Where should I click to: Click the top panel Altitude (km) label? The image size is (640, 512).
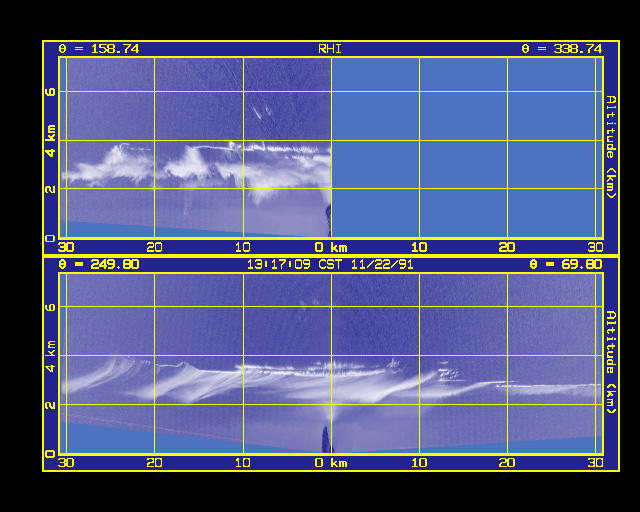(610, 147)
